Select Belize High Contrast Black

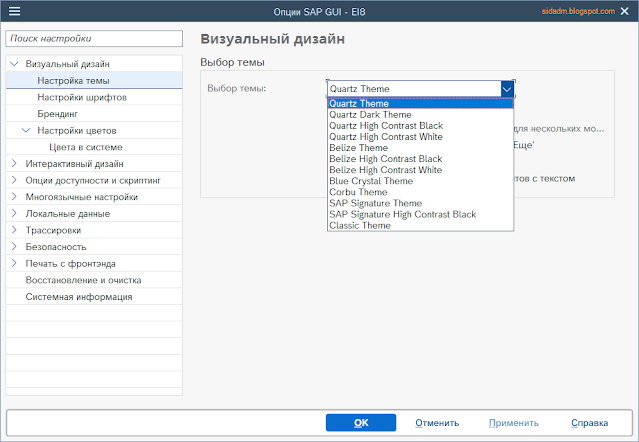(x=420, y=159)
